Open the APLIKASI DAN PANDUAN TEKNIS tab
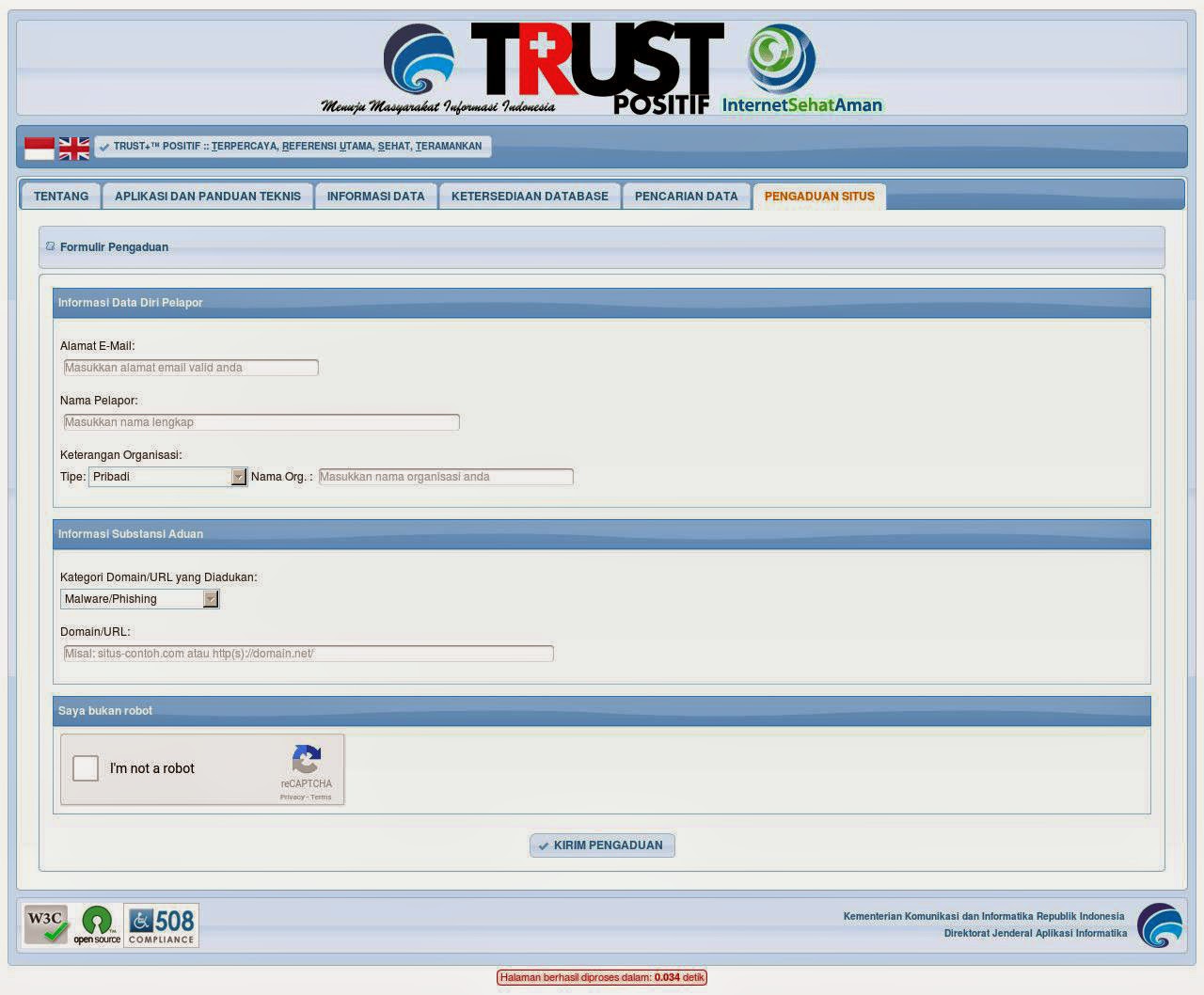This screenshot has width=1204, height=995. coord(208,196)
